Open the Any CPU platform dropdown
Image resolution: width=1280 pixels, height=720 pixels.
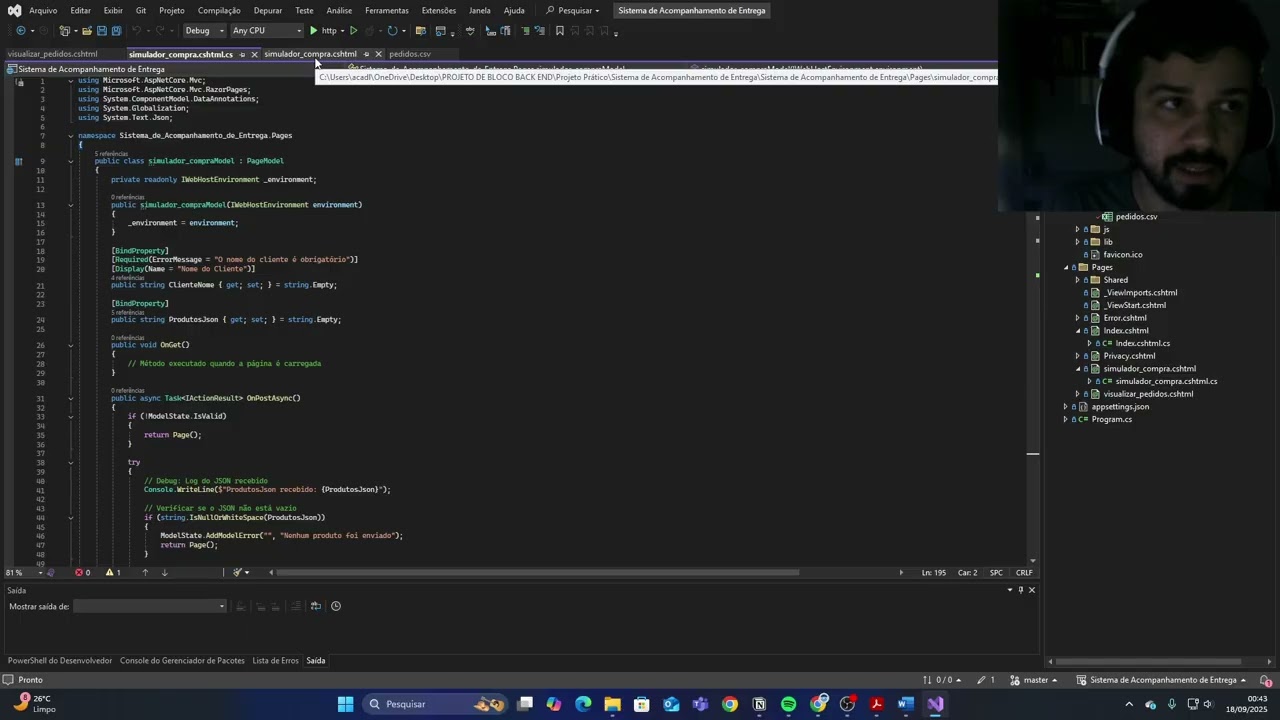pos(266,31)
